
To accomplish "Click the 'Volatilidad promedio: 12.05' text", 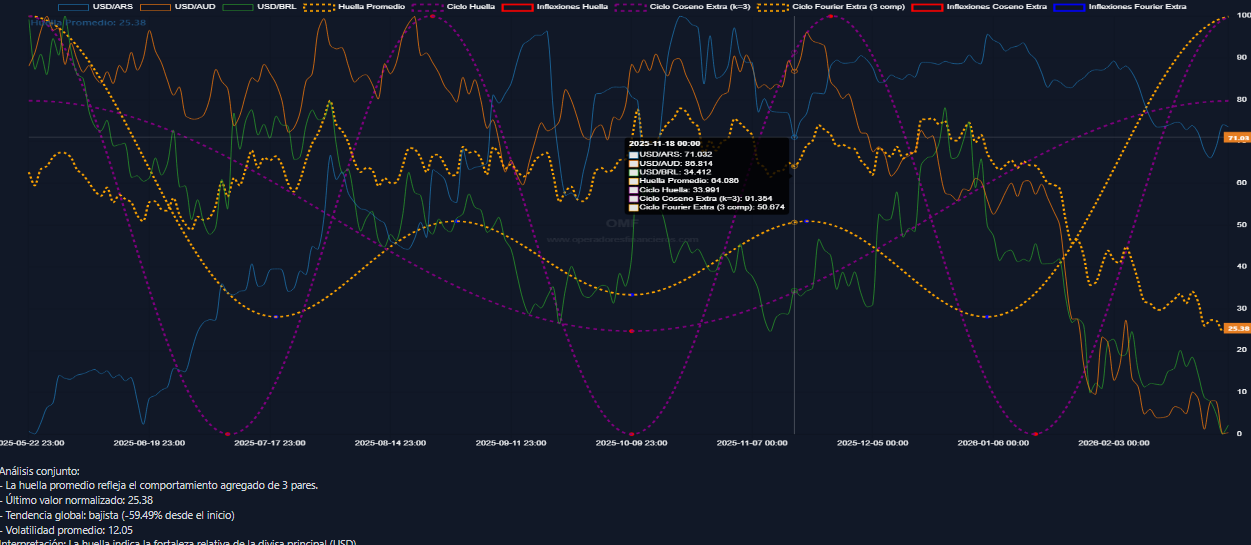I will 70,530.
